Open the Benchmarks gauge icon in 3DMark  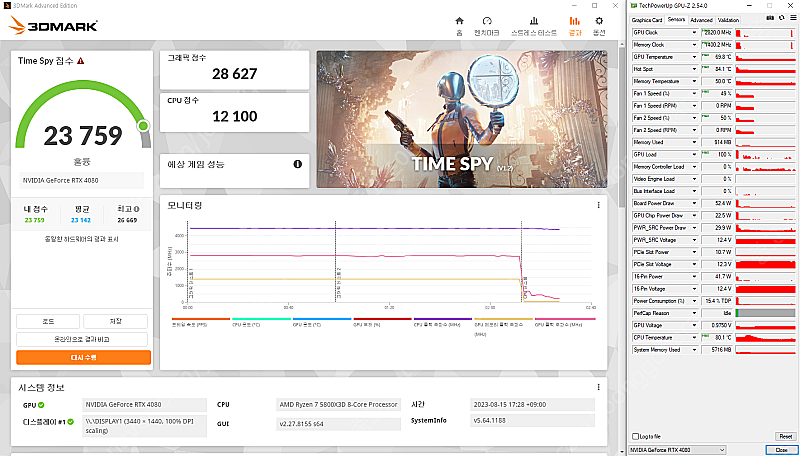487,21
